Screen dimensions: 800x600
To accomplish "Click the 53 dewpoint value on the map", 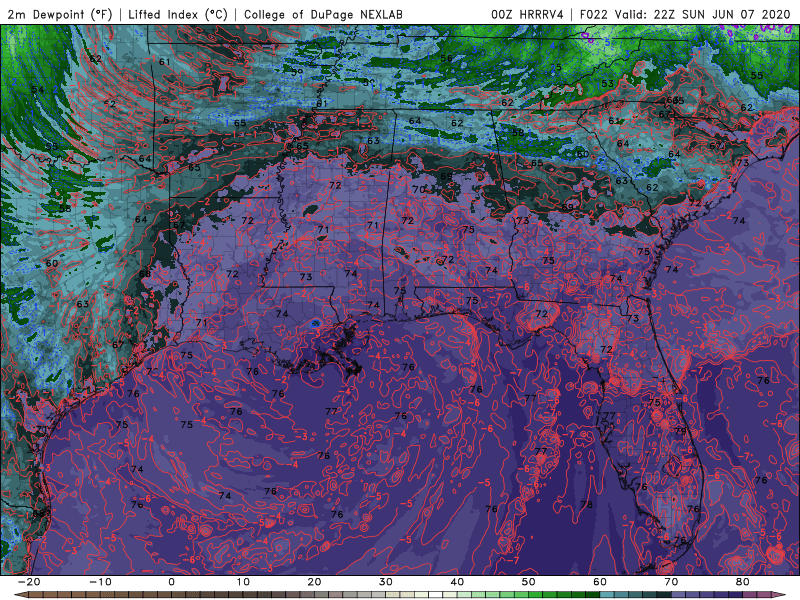I will [607, 83].
